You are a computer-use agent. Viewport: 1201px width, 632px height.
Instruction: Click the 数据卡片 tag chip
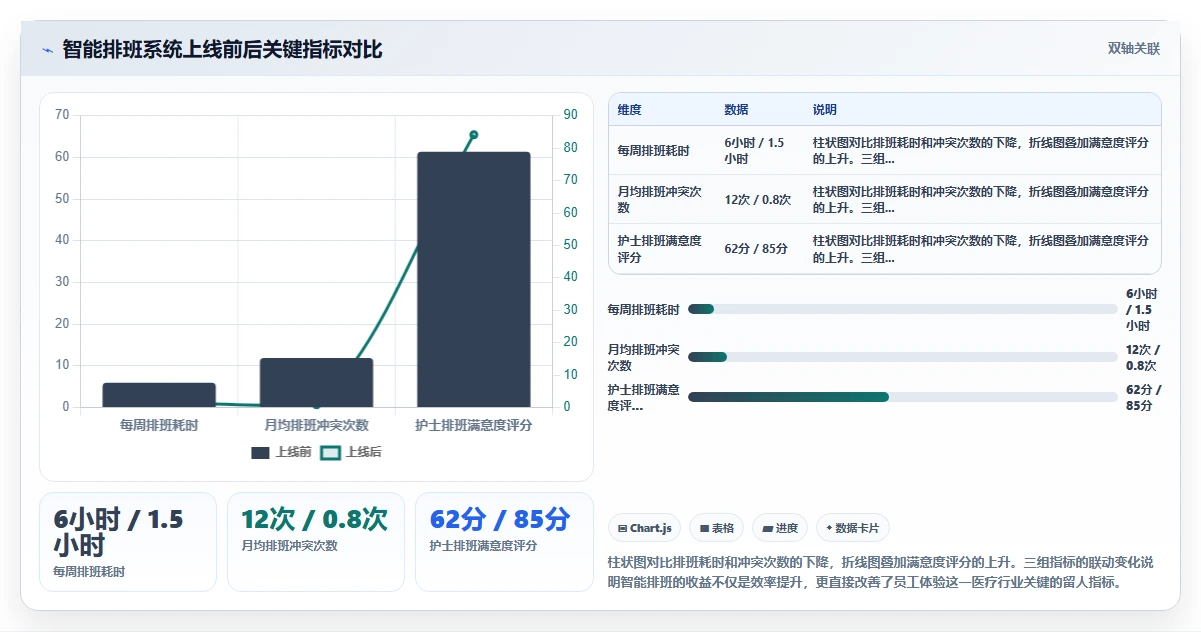(x=853, y=528)
